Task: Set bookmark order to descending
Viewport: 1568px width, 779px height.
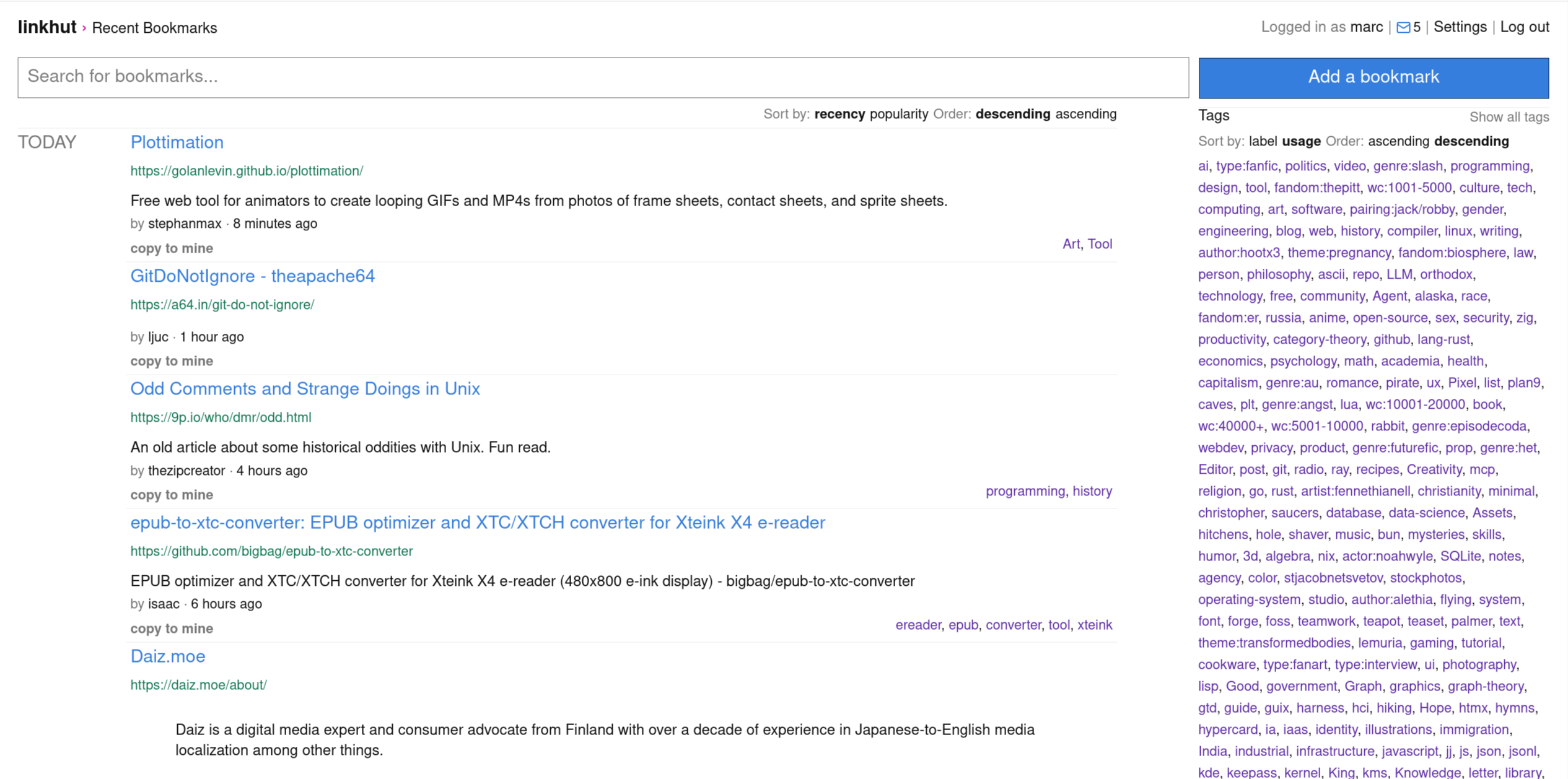Action: [1012, 114]
